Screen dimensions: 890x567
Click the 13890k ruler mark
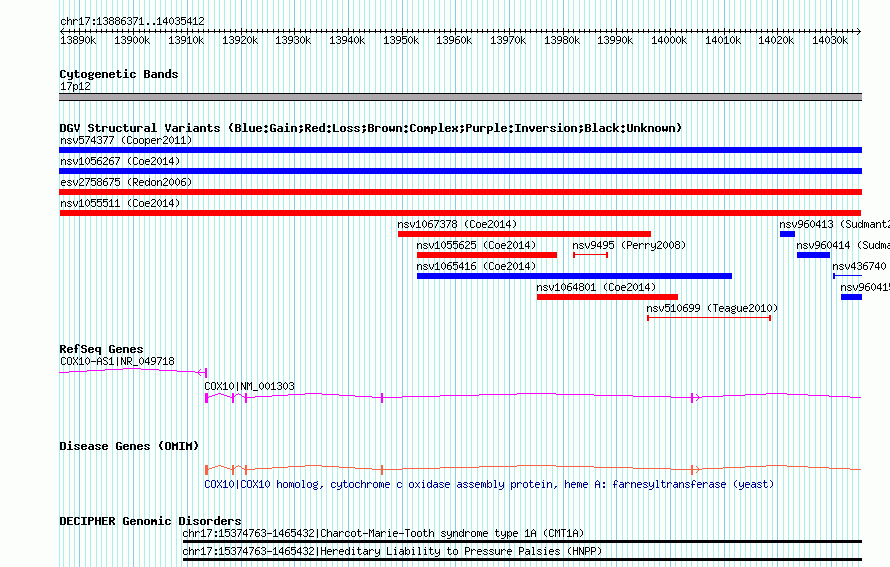[x=78, y=40]
